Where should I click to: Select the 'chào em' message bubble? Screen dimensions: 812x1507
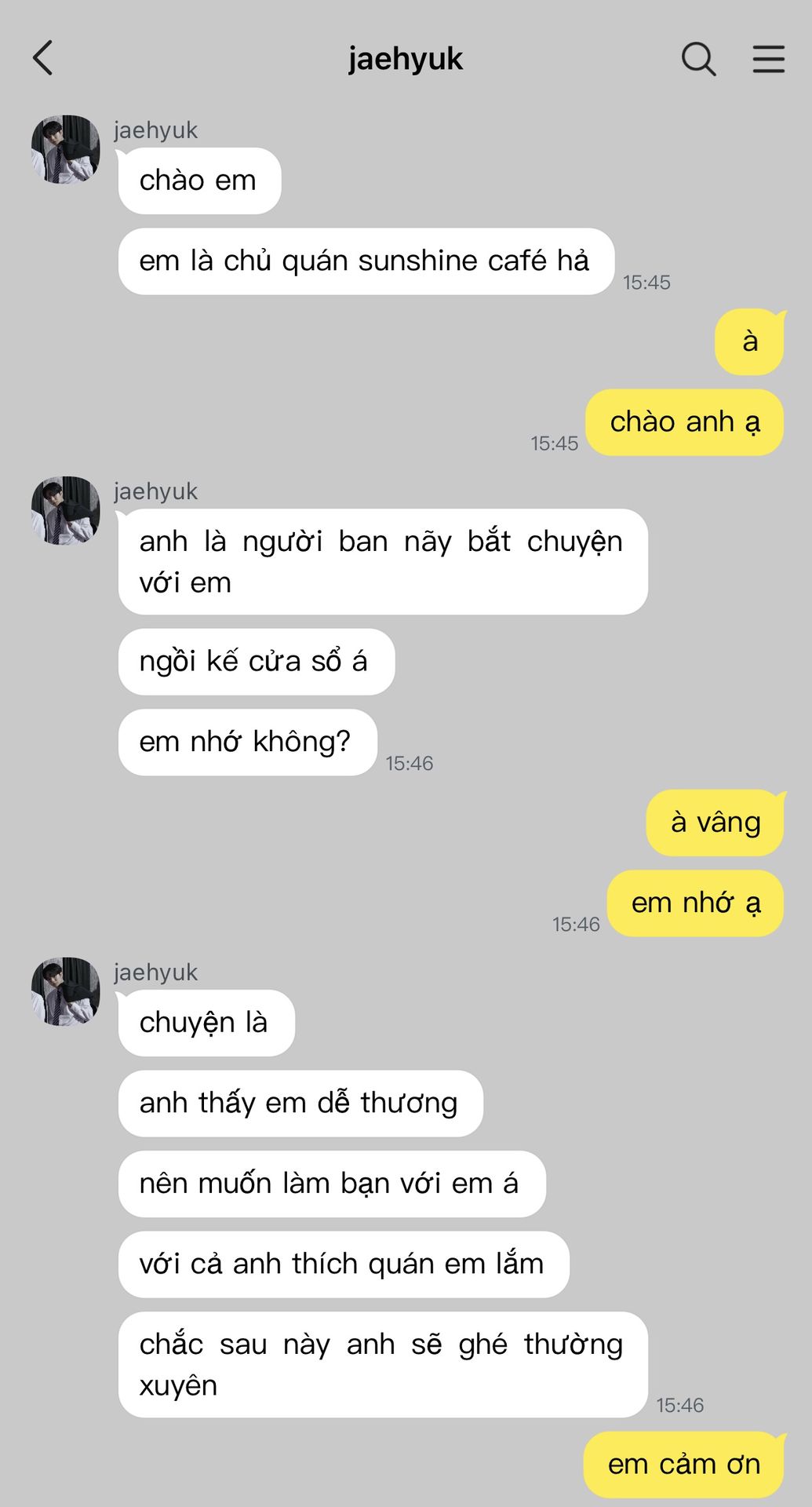pyautogui.click(x=199, y=181)
